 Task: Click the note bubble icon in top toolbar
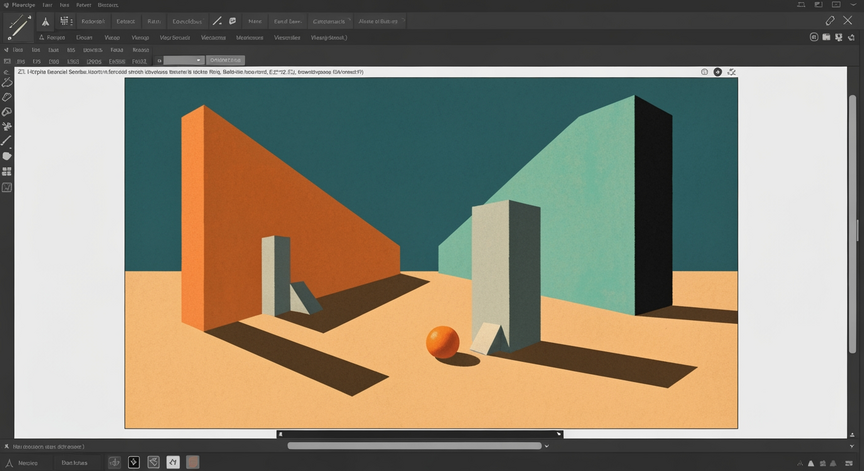[233, 21]
